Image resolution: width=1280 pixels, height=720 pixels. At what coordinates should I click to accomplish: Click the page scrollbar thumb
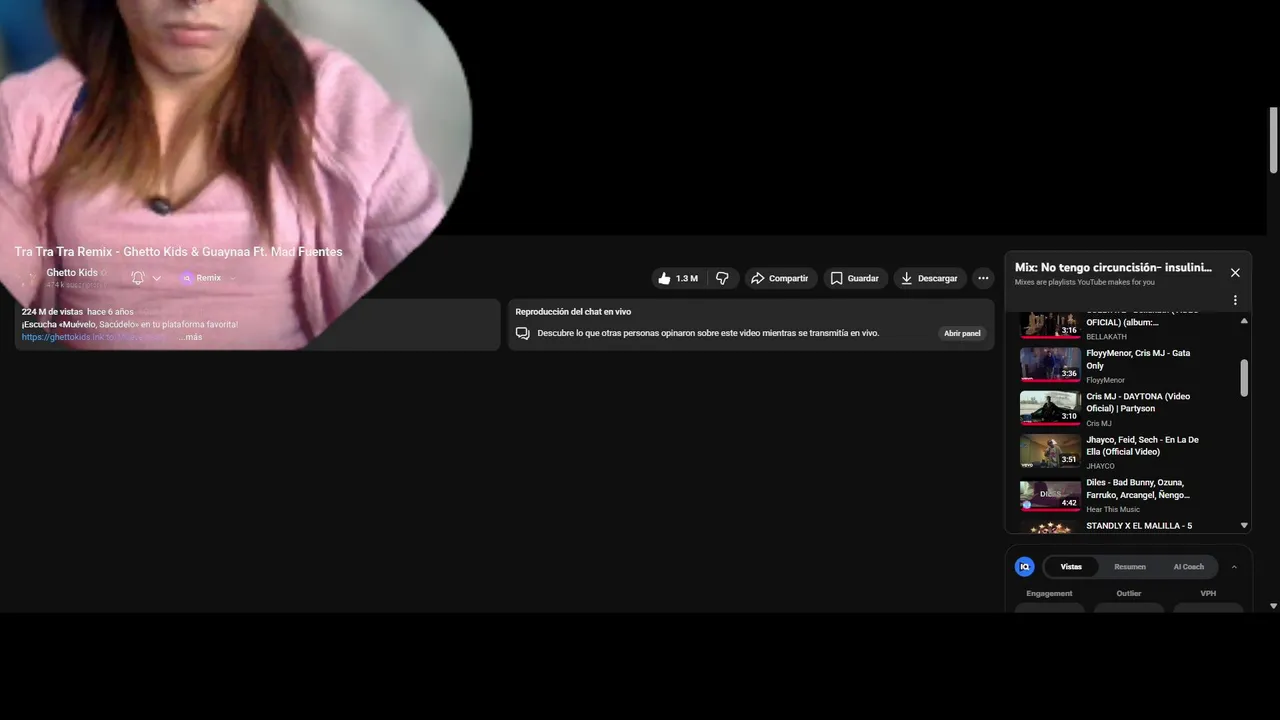pyautogui.click(x=1273, y=140)
